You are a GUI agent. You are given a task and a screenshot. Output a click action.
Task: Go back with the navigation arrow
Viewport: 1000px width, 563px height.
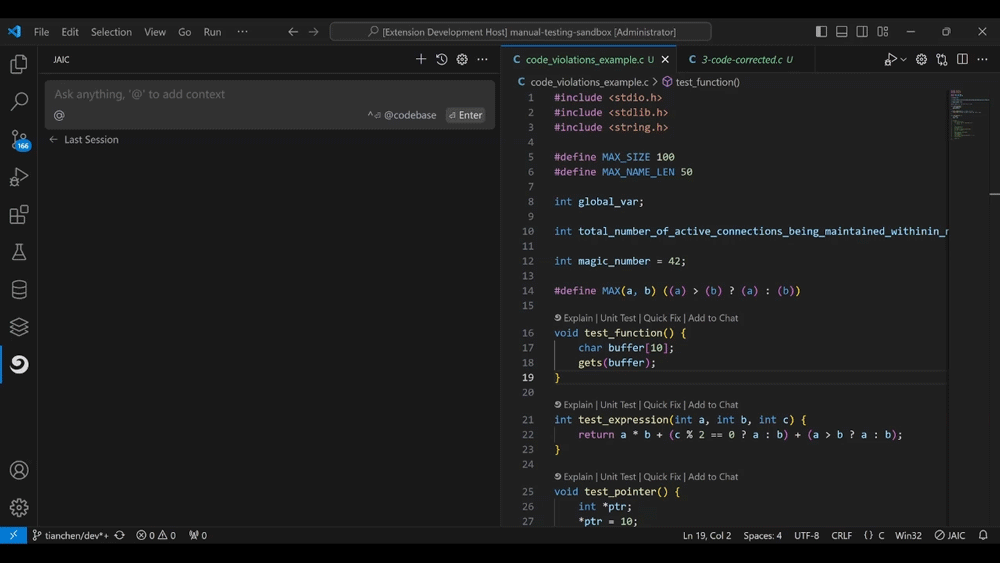coord(293,32)
